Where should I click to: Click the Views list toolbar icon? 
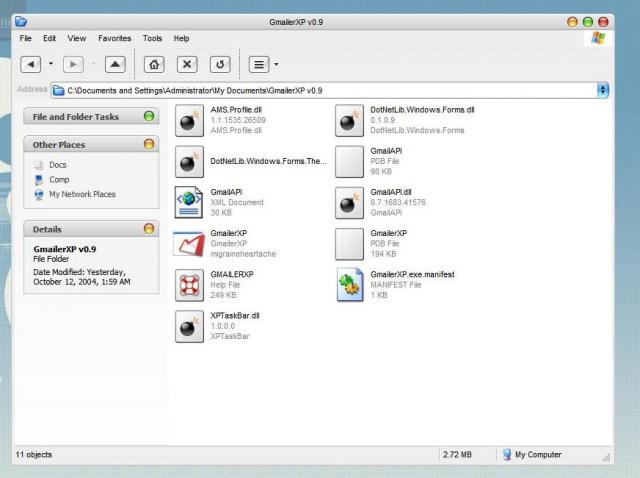pos(259,64)
